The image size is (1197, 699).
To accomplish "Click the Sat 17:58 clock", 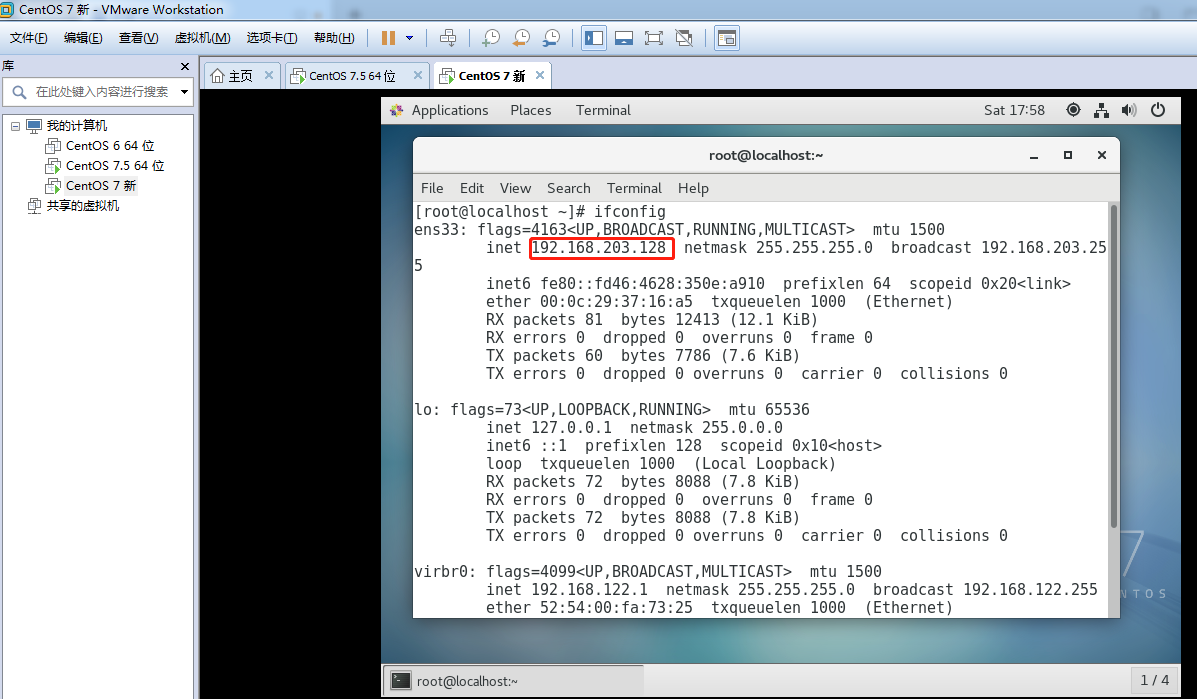I will click(x=1014, y=110).
